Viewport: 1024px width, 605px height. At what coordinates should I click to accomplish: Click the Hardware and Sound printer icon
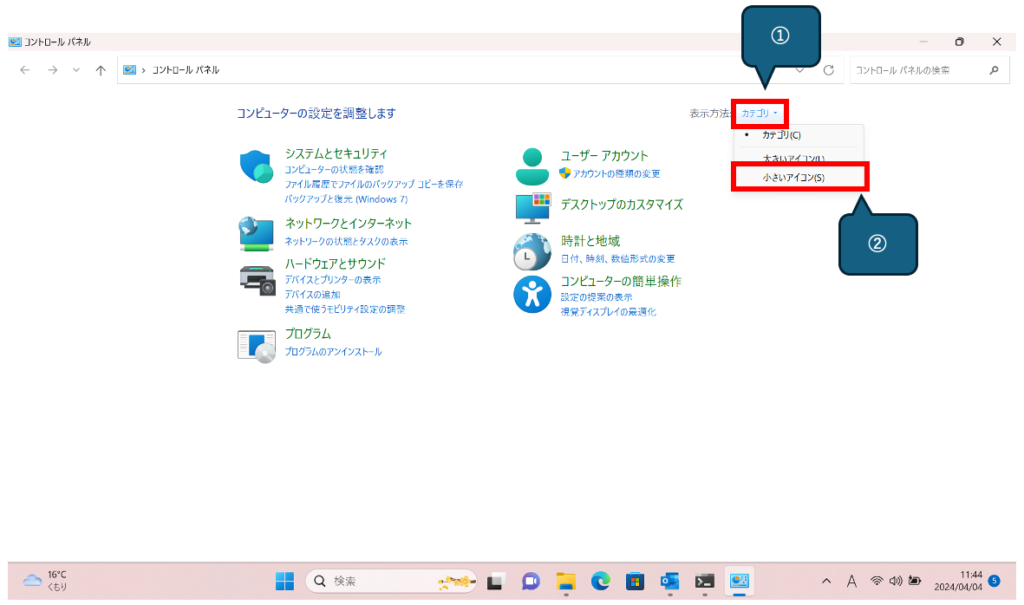pyautogui.click(x=257, y=278)
